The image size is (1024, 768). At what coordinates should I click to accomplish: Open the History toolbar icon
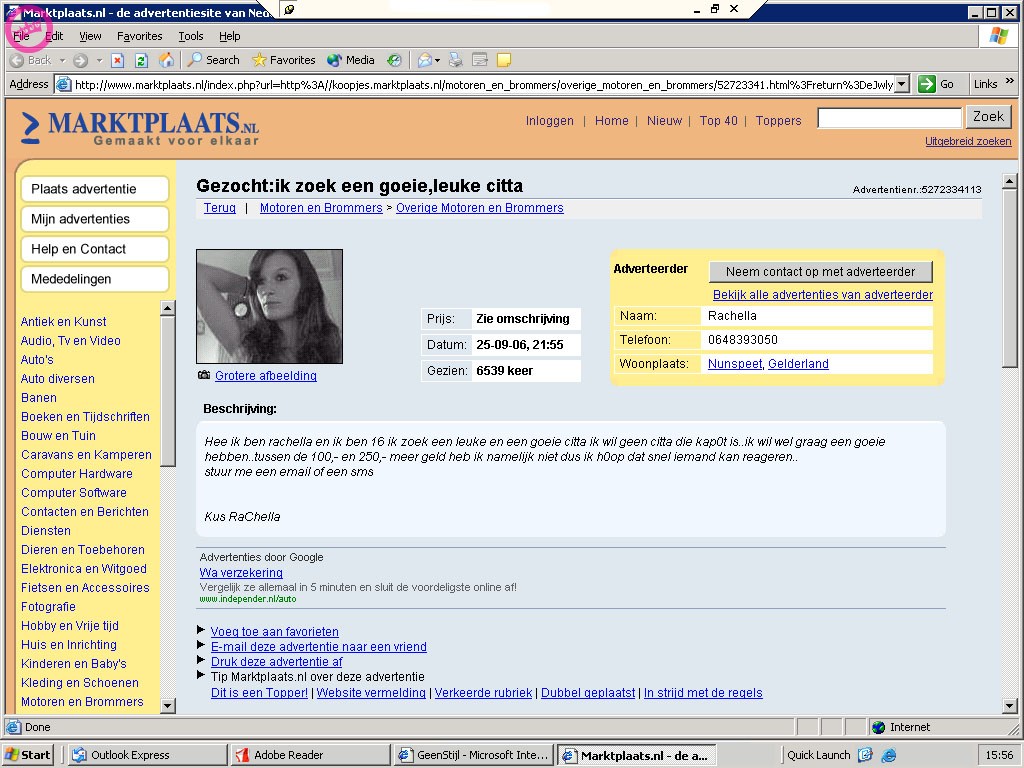394,60
